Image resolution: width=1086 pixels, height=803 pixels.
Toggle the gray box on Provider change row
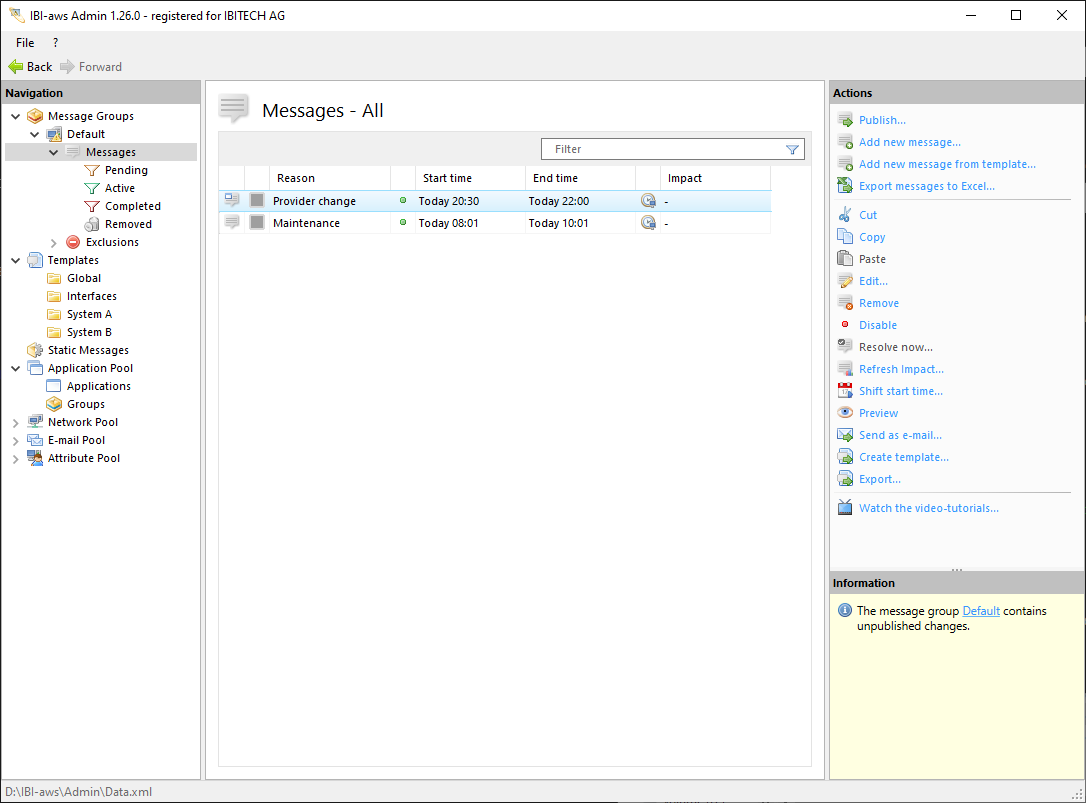257,201
